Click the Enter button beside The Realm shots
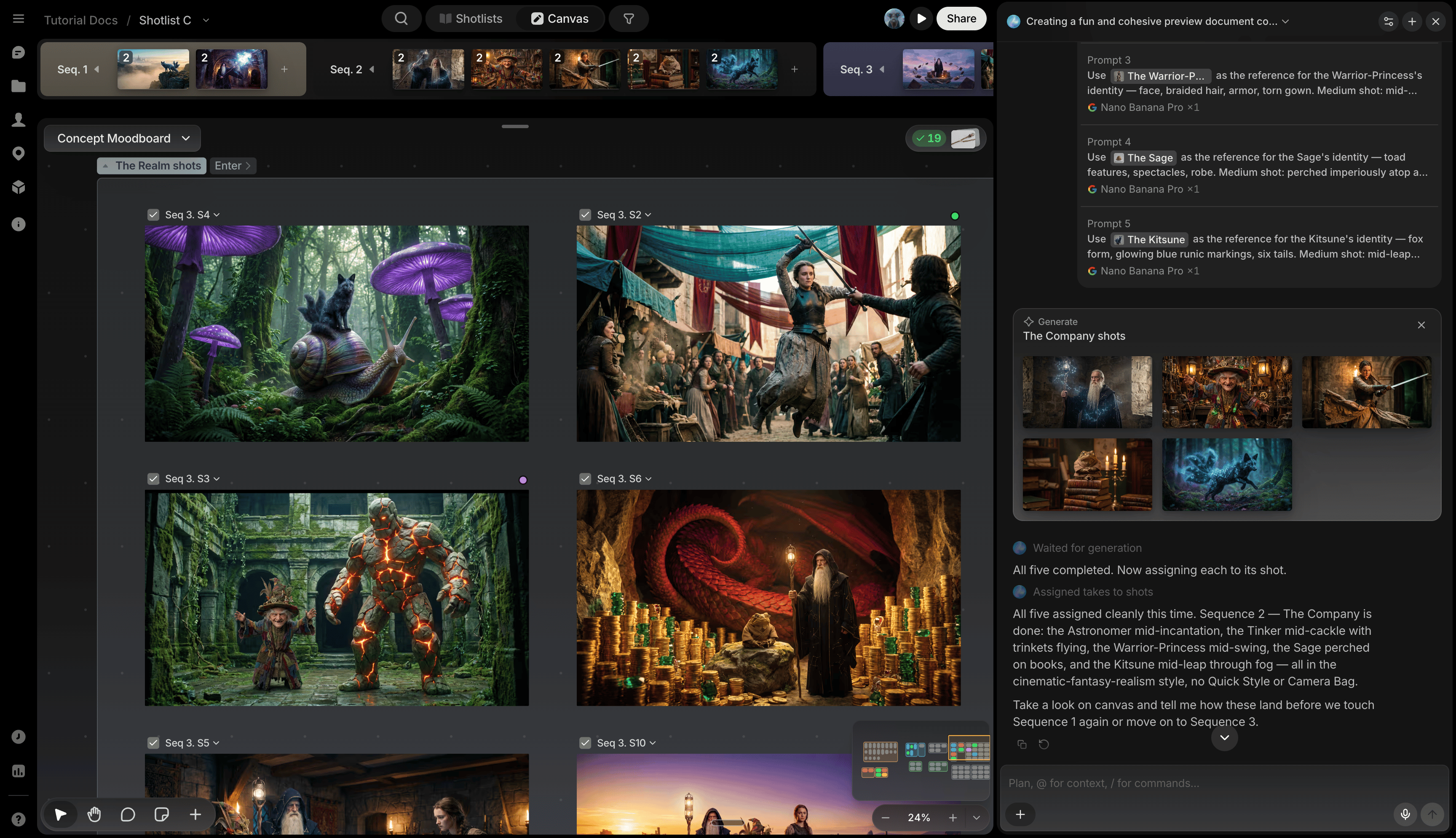Image resolution: width=1456 pixels, height=838 pixels. 232,166
